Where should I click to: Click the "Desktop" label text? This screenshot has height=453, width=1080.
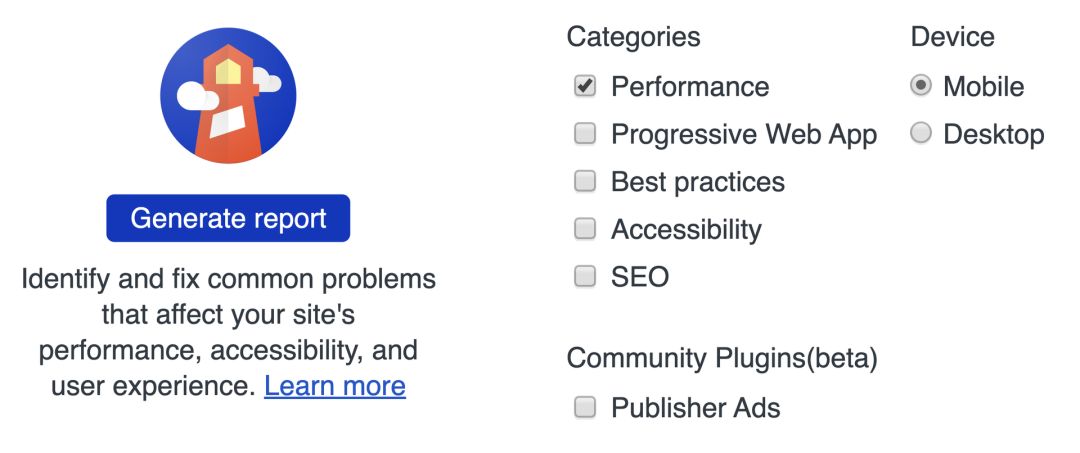994,134
